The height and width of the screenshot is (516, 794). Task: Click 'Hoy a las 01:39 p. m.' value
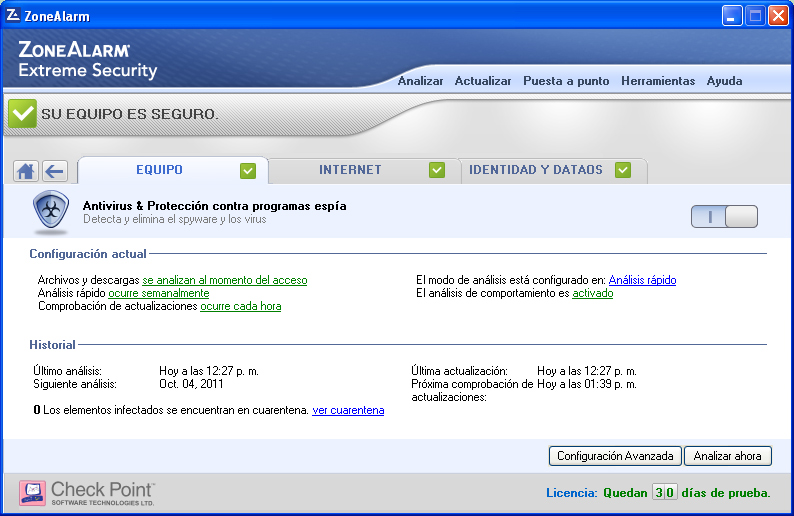[586, 384]
